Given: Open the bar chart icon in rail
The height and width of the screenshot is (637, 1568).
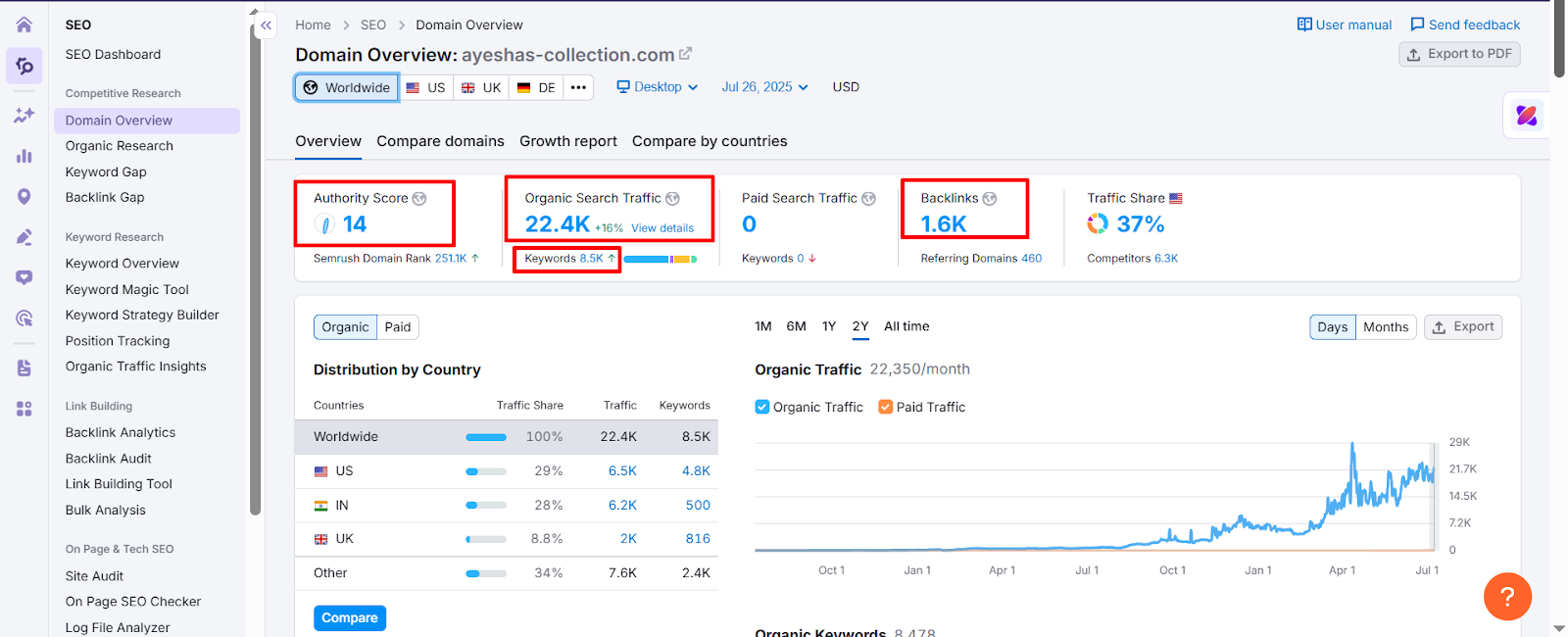Looking at the screenshot, I should point(24,156).
